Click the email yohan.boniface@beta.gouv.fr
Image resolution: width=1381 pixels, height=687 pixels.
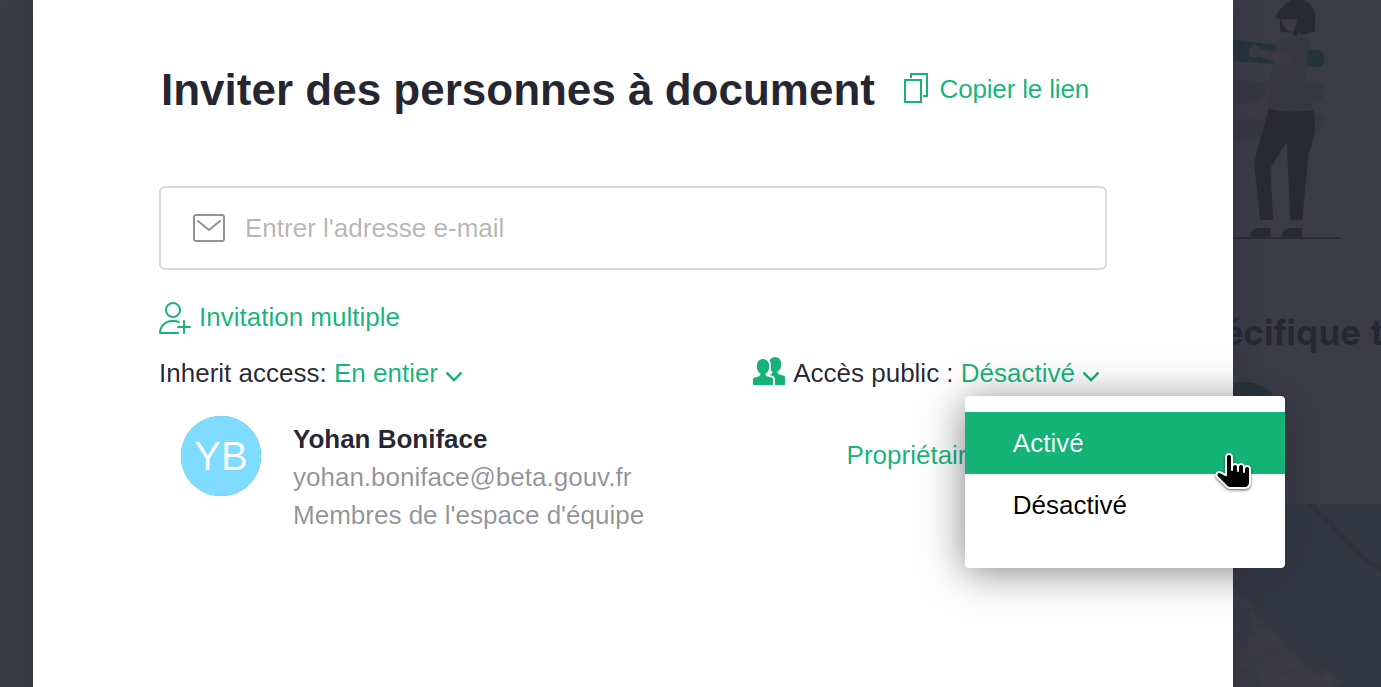(x=462, y=477)
